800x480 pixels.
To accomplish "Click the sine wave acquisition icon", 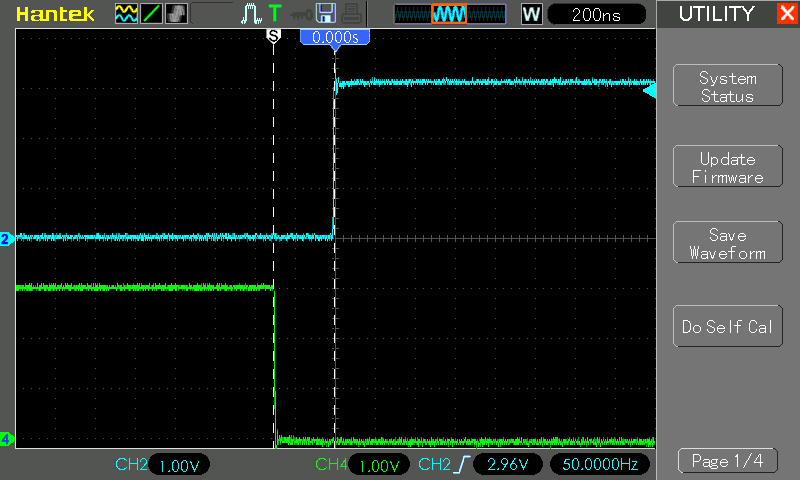I will 126,14.
